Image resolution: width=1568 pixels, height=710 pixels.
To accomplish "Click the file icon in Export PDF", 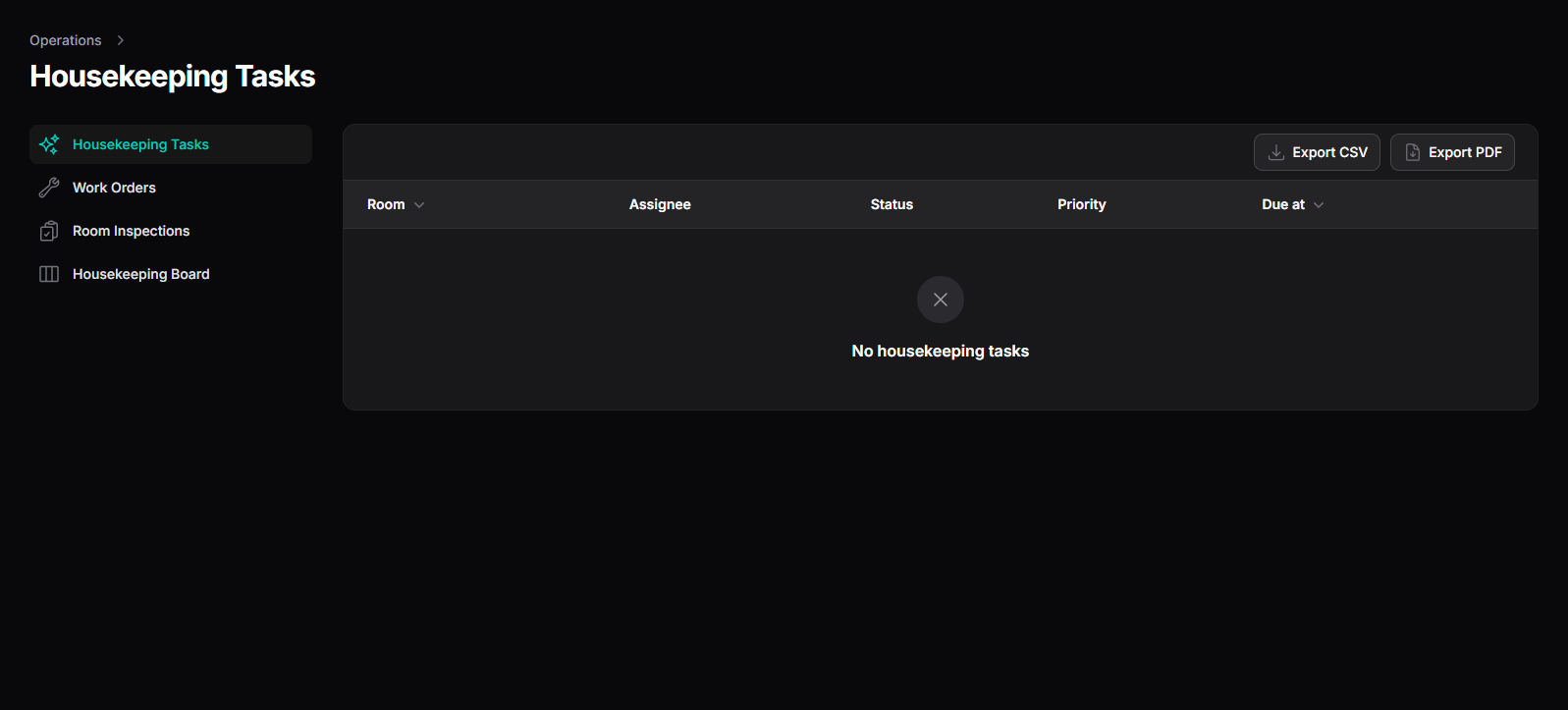I will click(x=1413, y=152).
